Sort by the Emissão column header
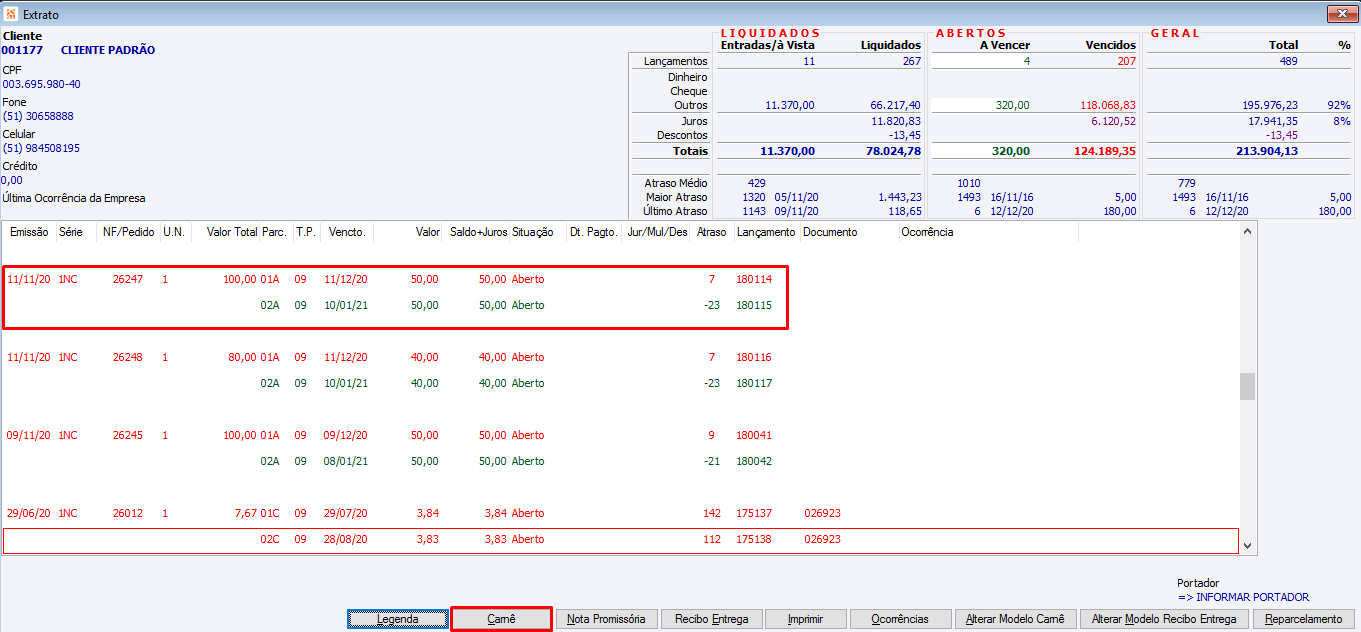This screenshot has width=1361, height=632. 29,232
